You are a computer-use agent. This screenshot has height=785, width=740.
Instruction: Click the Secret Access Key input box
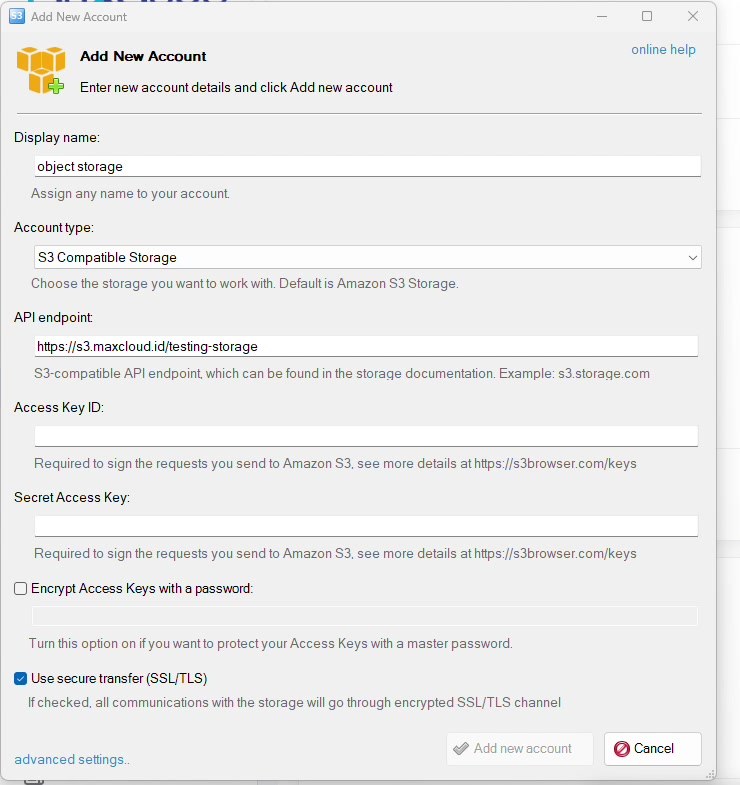pos(366,526)
